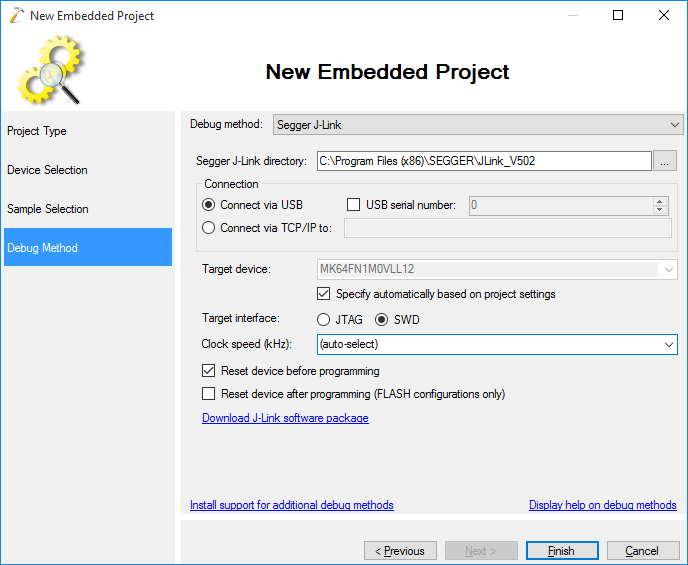Click the Previous button
This screenshot has height=565, width=688.
pyautogui.click(x=400, y=551)
